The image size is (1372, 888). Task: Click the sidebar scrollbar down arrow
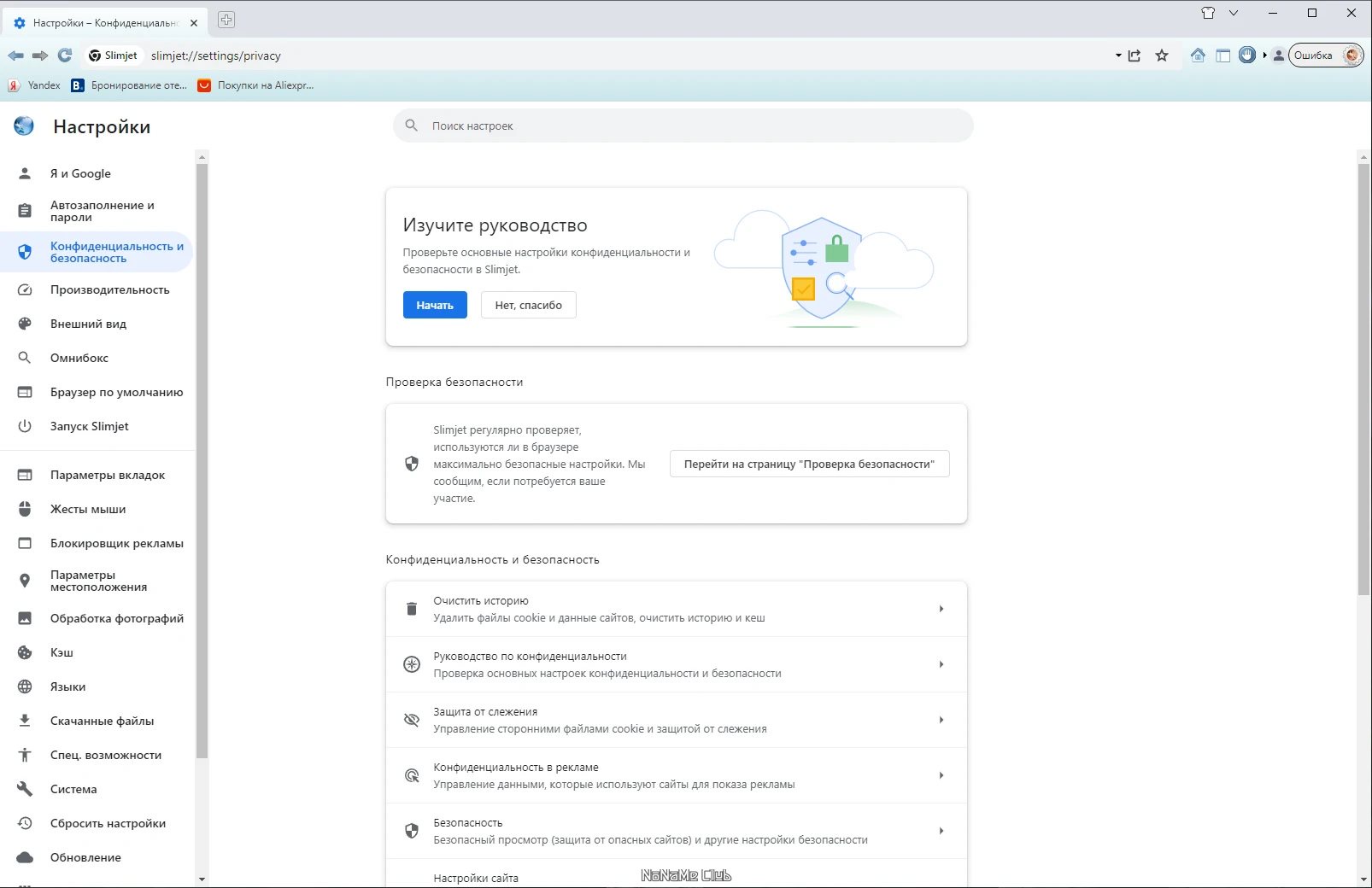point(202,879)
